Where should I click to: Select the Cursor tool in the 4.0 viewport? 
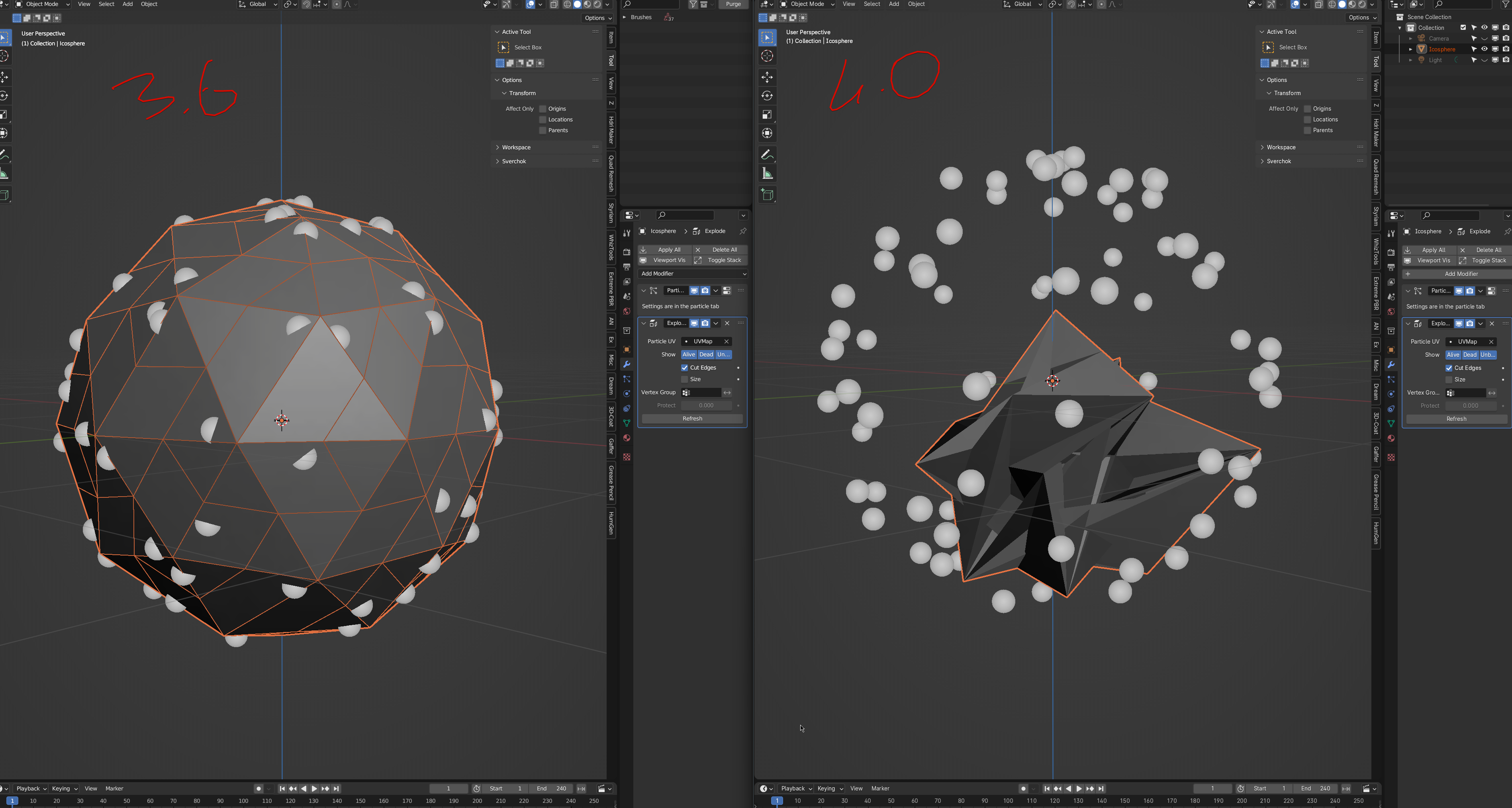(767, 56)
